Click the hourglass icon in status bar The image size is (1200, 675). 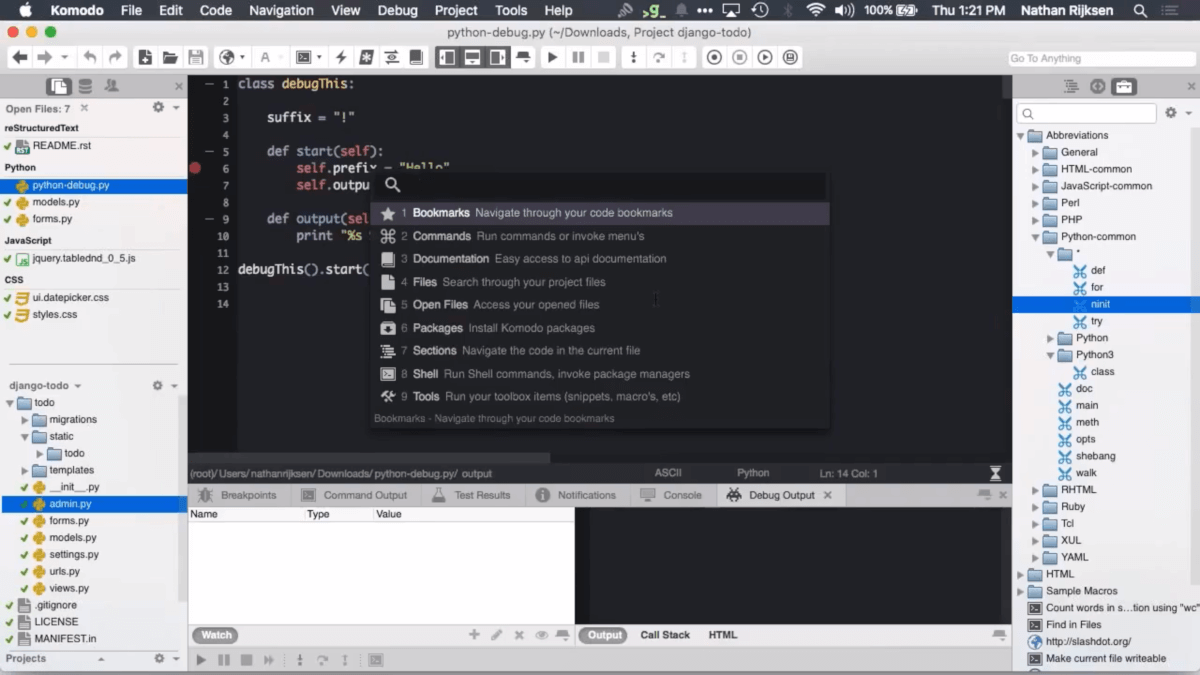pos(995,473)
